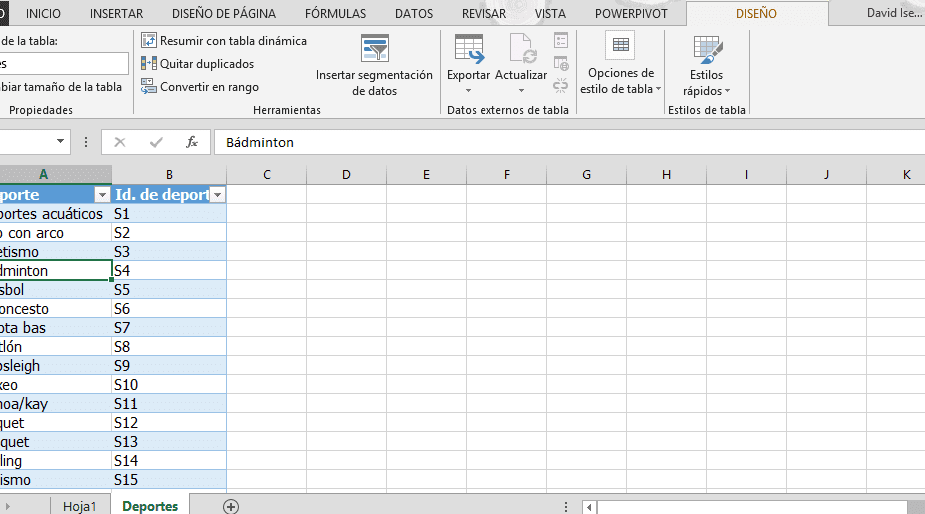The image size is (925, 514).
Task: Click the Convertir en rango icon
Action: pos(149,86)
